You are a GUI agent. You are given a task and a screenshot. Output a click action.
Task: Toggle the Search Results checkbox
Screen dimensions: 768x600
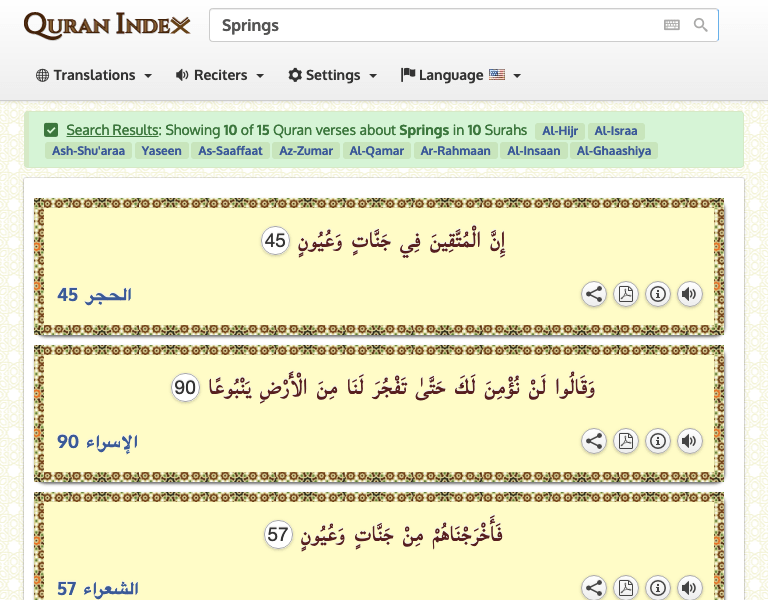pyautogui.click(x=51, y=130)
